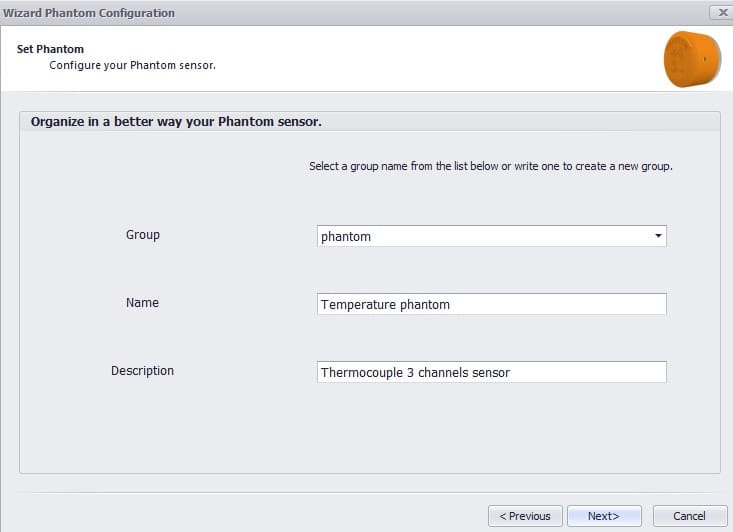Click the Organize in a better way section header
This screenshot has width=733, height=532.
(176, 122)
